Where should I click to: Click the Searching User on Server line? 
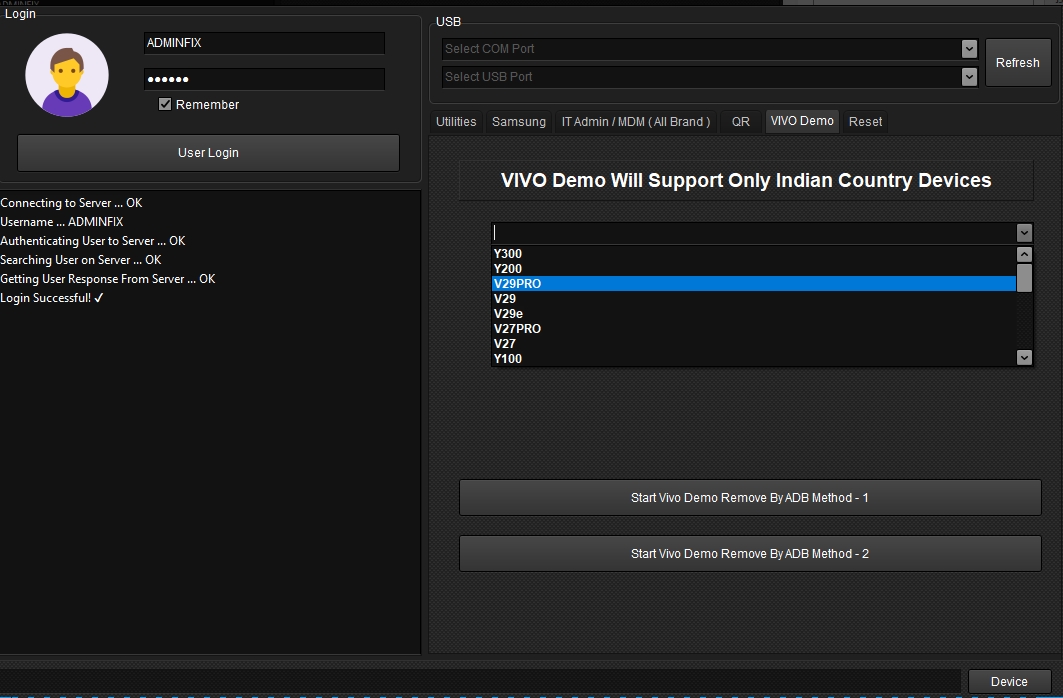(81, 260)
